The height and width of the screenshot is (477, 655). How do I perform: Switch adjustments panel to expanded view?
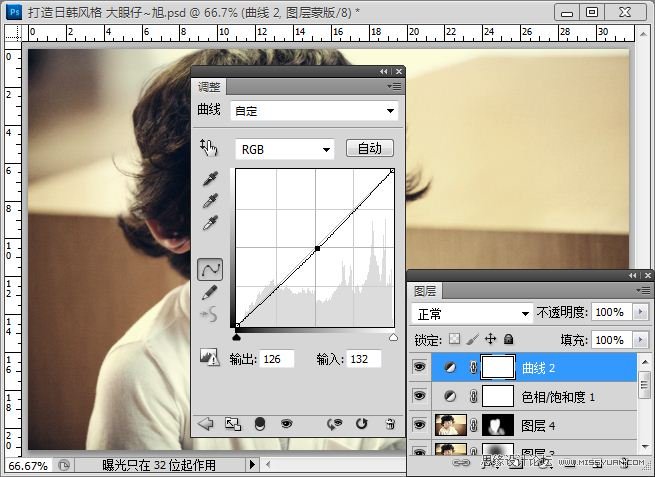(233, 424)
